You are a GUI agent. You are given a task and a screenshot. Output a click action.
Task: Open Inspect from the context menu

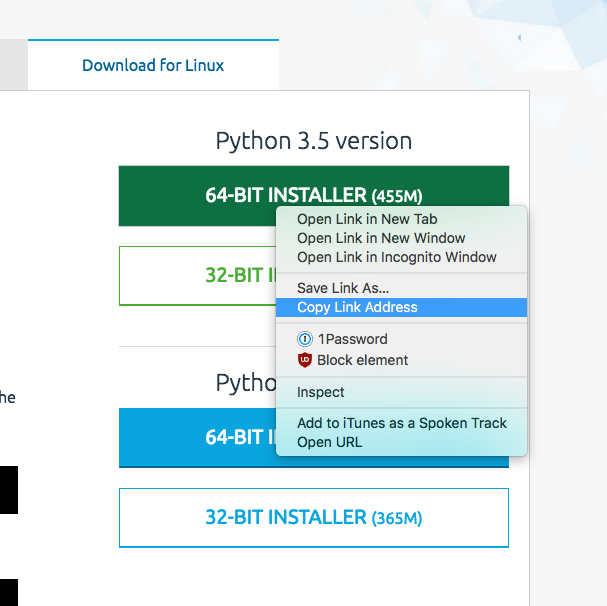(x=320, y=392)
